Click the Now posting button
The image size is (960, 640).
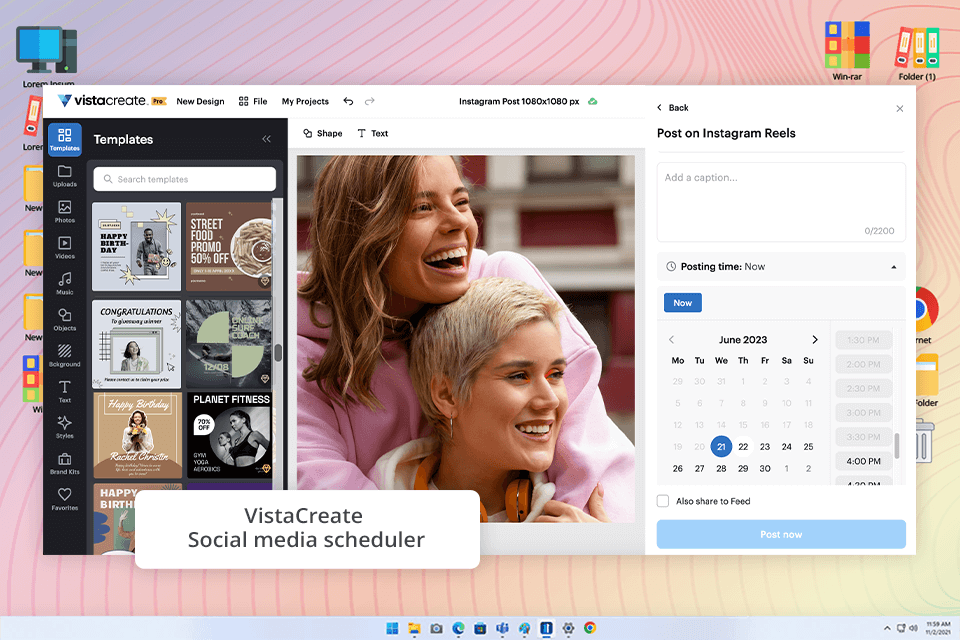coord(683,303)
